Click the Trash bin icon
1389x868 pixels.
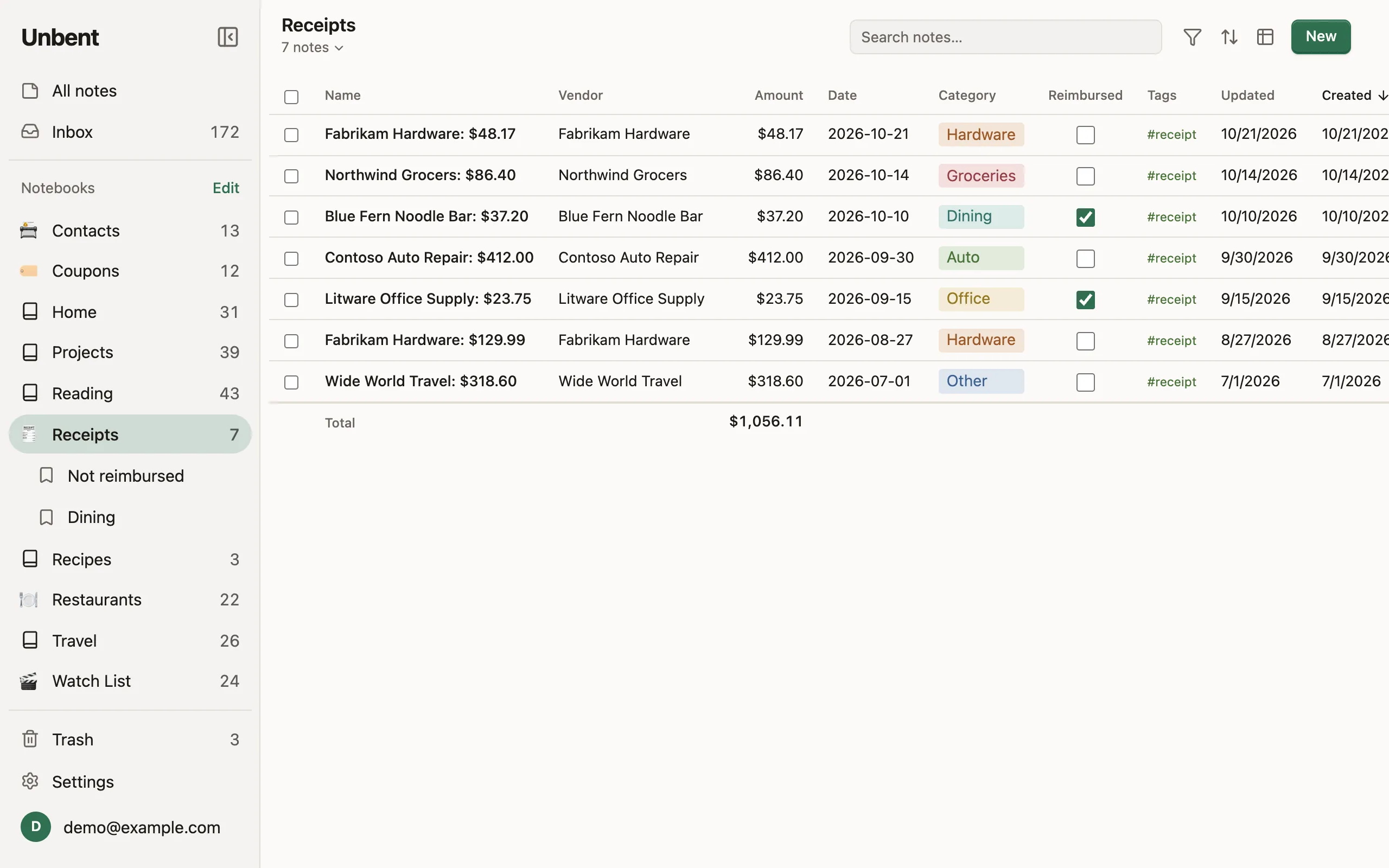click(x=30, y=739)
